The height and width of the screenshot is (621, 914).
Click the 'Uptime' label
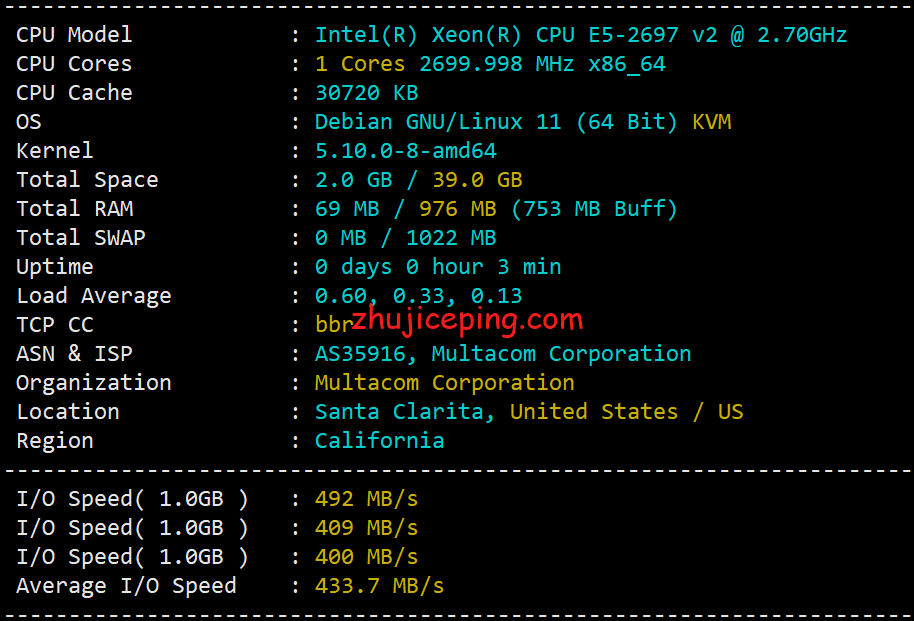[55, 268]
